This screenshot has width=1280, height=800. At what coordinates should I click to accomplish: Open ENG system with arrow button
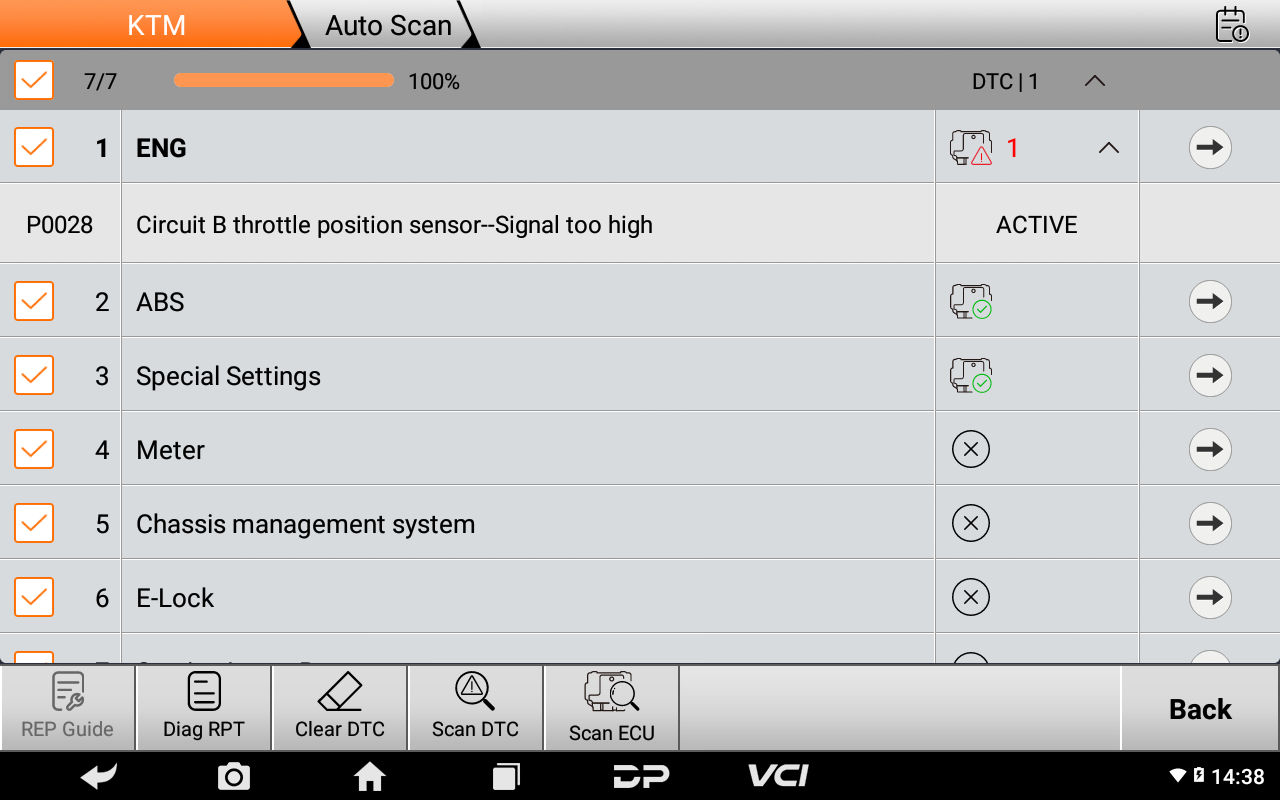click(1210, 148)
